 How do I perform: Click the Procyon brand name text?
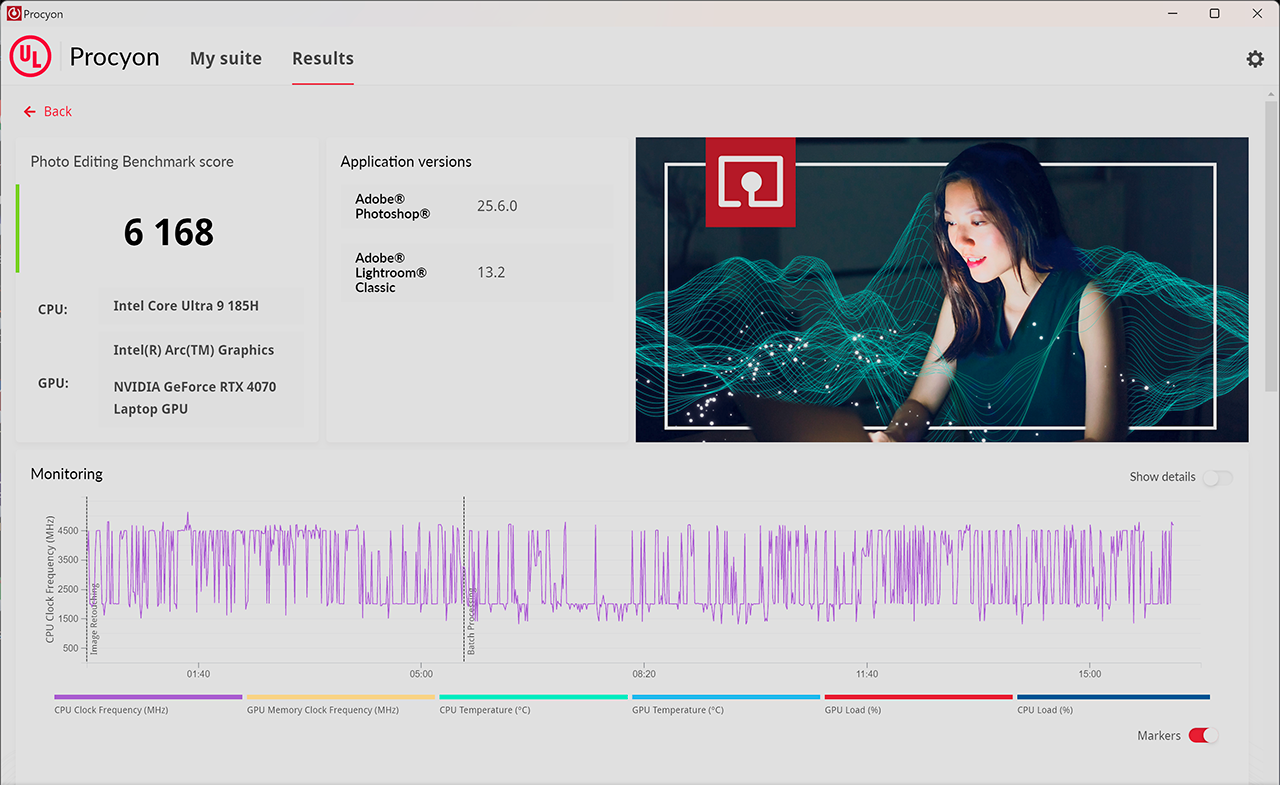(114, 57)
